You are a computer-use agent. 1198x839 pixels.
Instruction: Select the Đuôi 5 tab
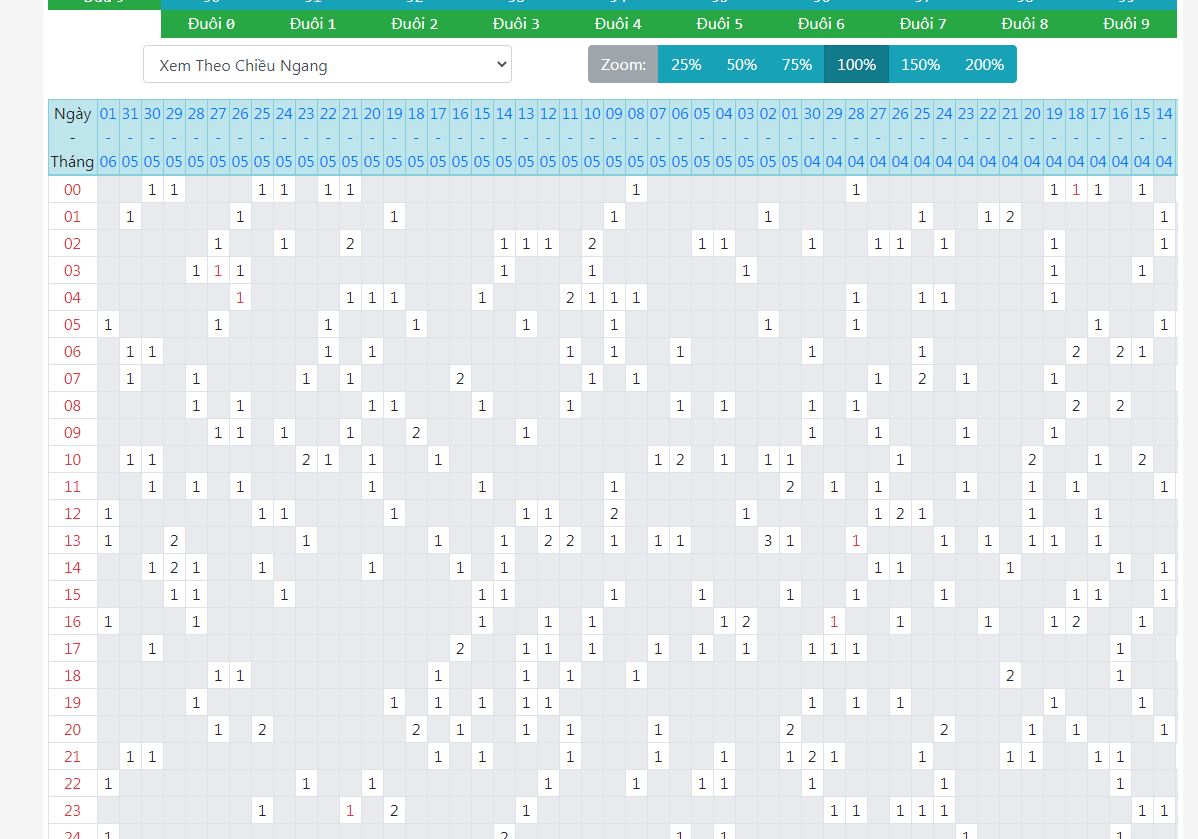[719, 23]
